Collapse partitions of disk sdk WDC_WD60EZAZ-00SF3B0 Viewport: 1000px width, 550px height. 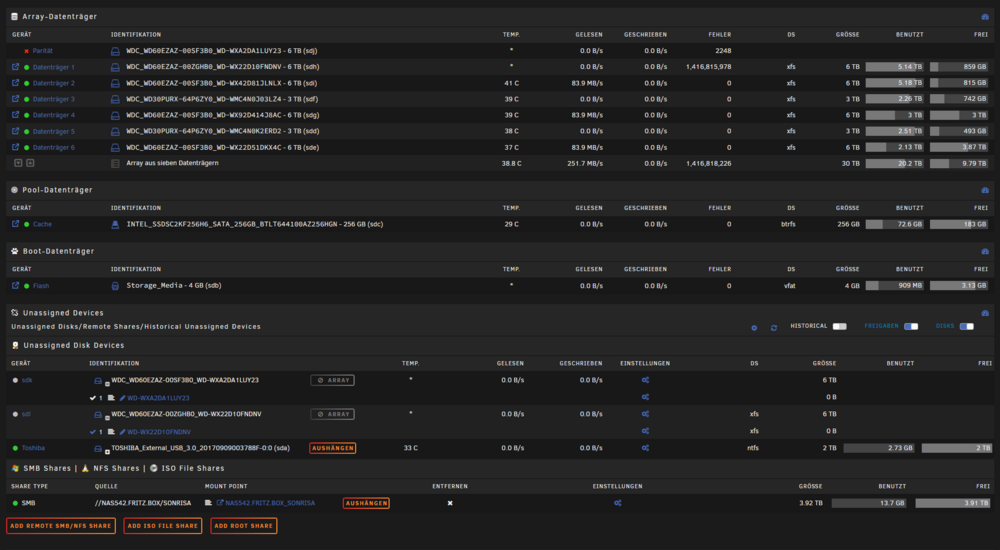click(107, 383)
